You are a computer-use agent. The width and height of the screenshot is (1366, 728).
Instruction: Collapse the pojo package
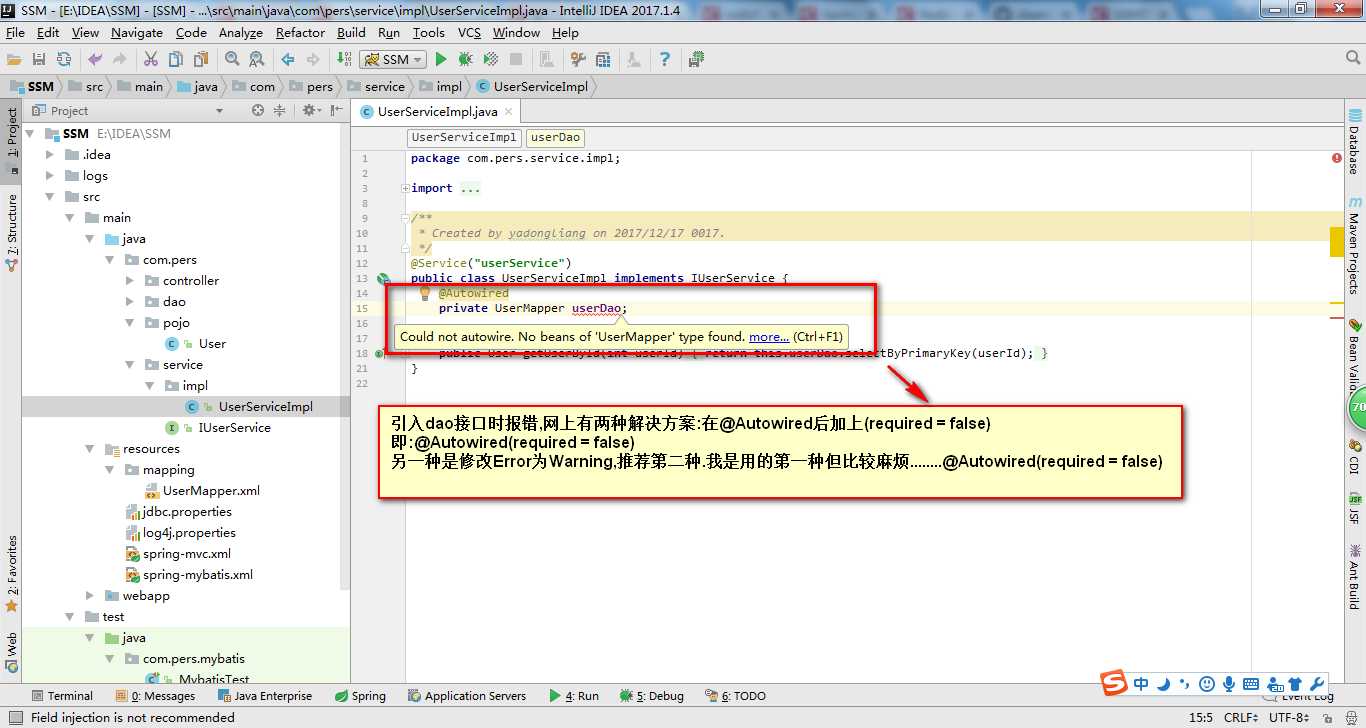(x=130, y=323)
